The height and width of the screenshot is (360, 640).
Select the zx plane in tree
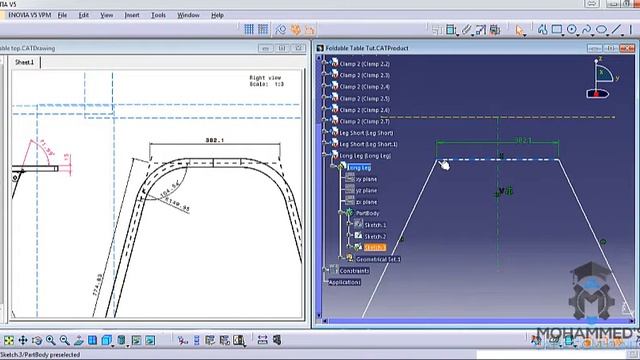click(x=367, y=202)
